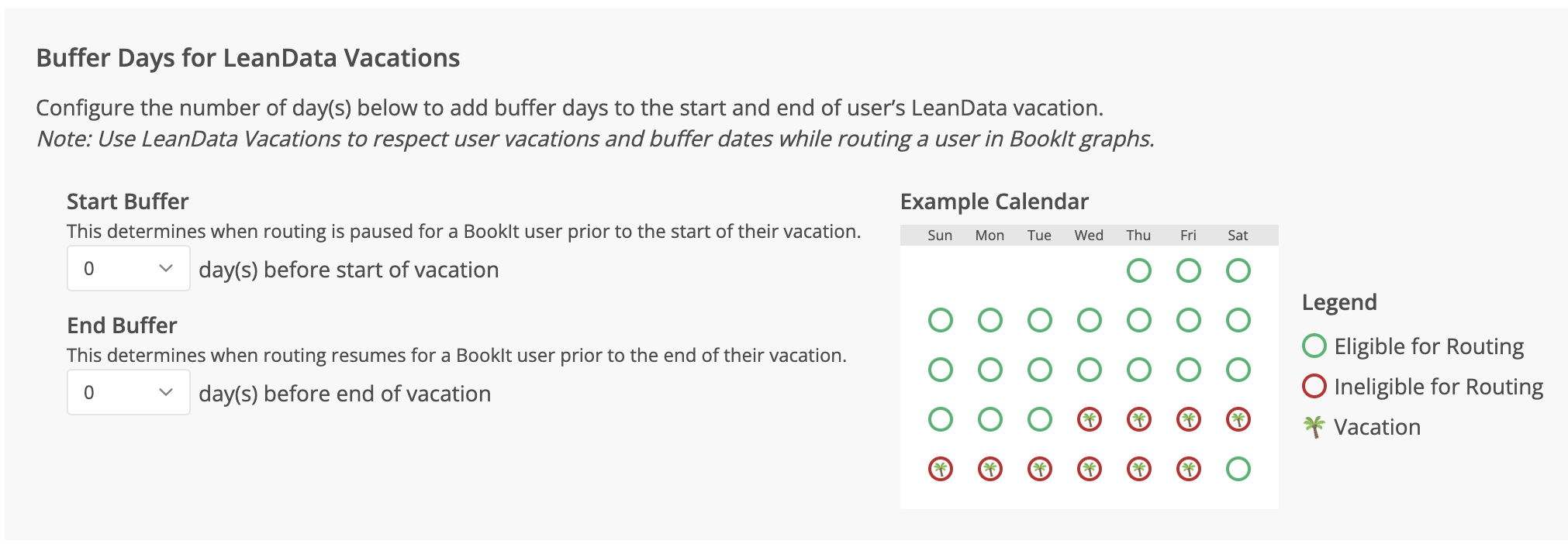The image size is (1568, 544).
Task: Click the last-row Sunday vacation palm icon
Action: [x=940, y=469]
